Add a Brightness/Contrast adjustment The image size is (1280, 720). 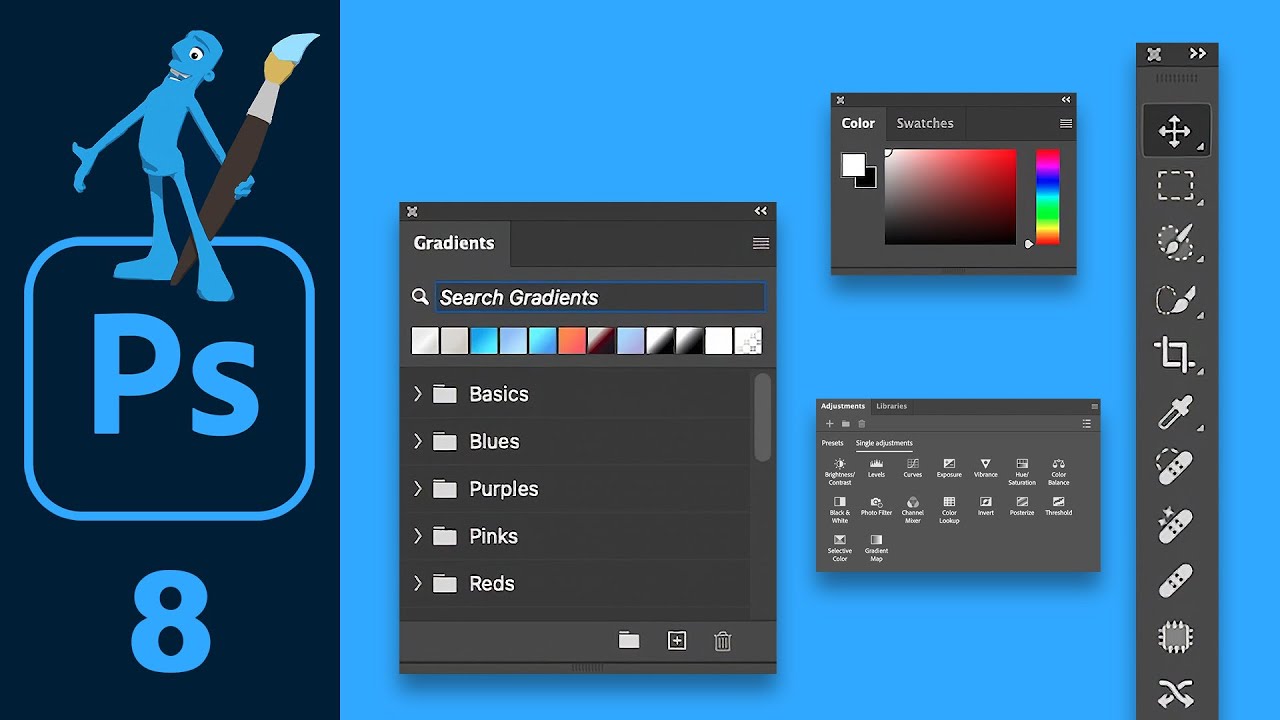pos(840,471)
